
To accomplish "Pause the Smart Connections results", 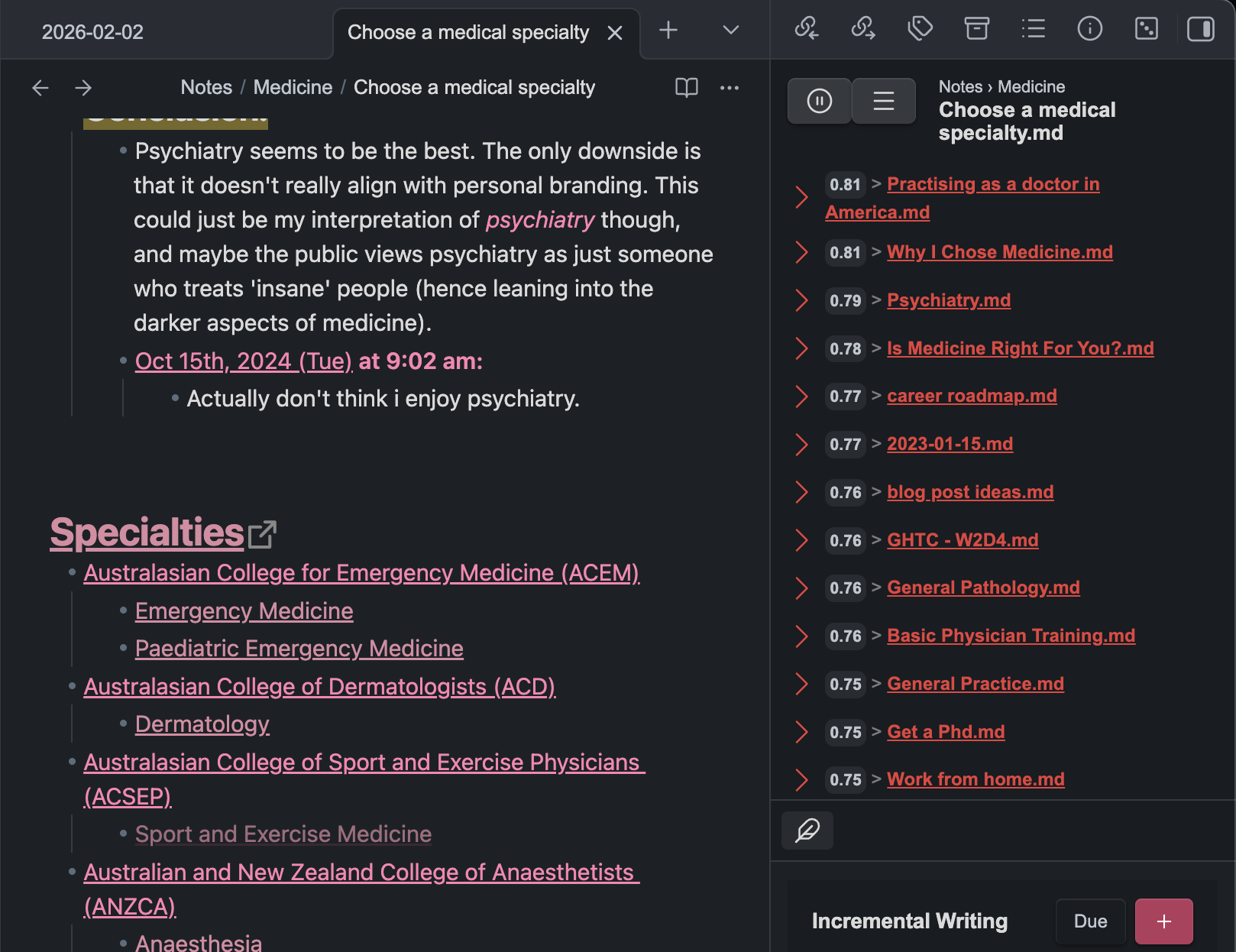I will click(x=819, y=101).
